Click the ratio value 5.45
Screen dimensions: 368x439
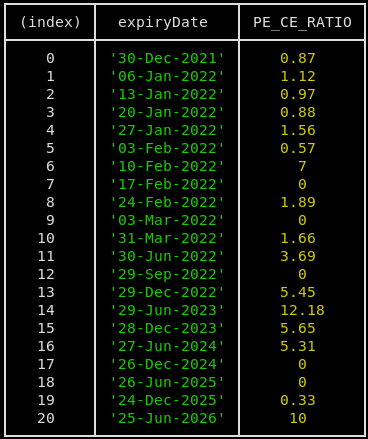tap(298, 292)
